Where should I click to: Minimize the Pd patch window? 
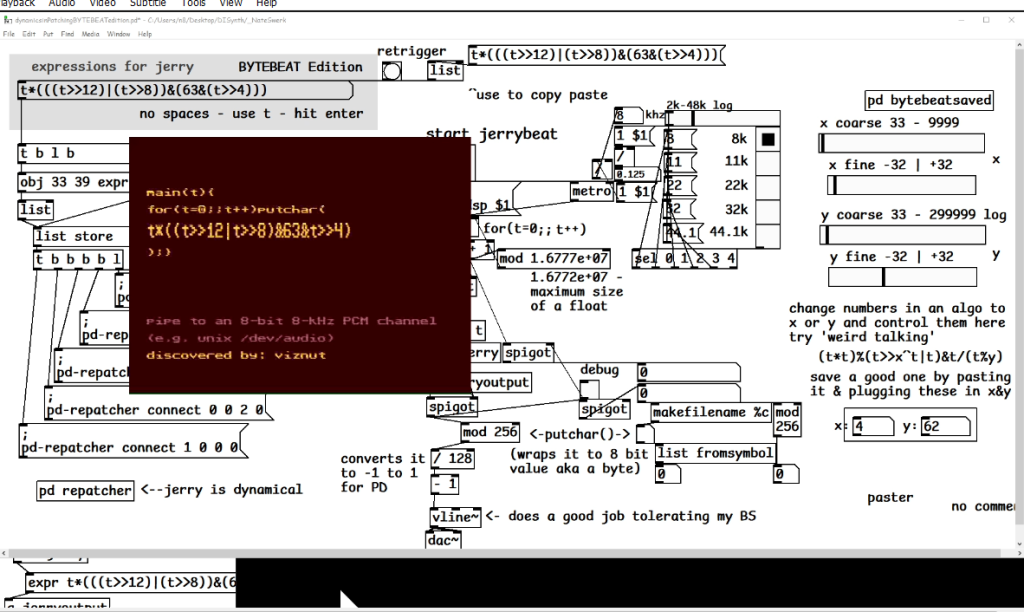click(x=961, y=20)
